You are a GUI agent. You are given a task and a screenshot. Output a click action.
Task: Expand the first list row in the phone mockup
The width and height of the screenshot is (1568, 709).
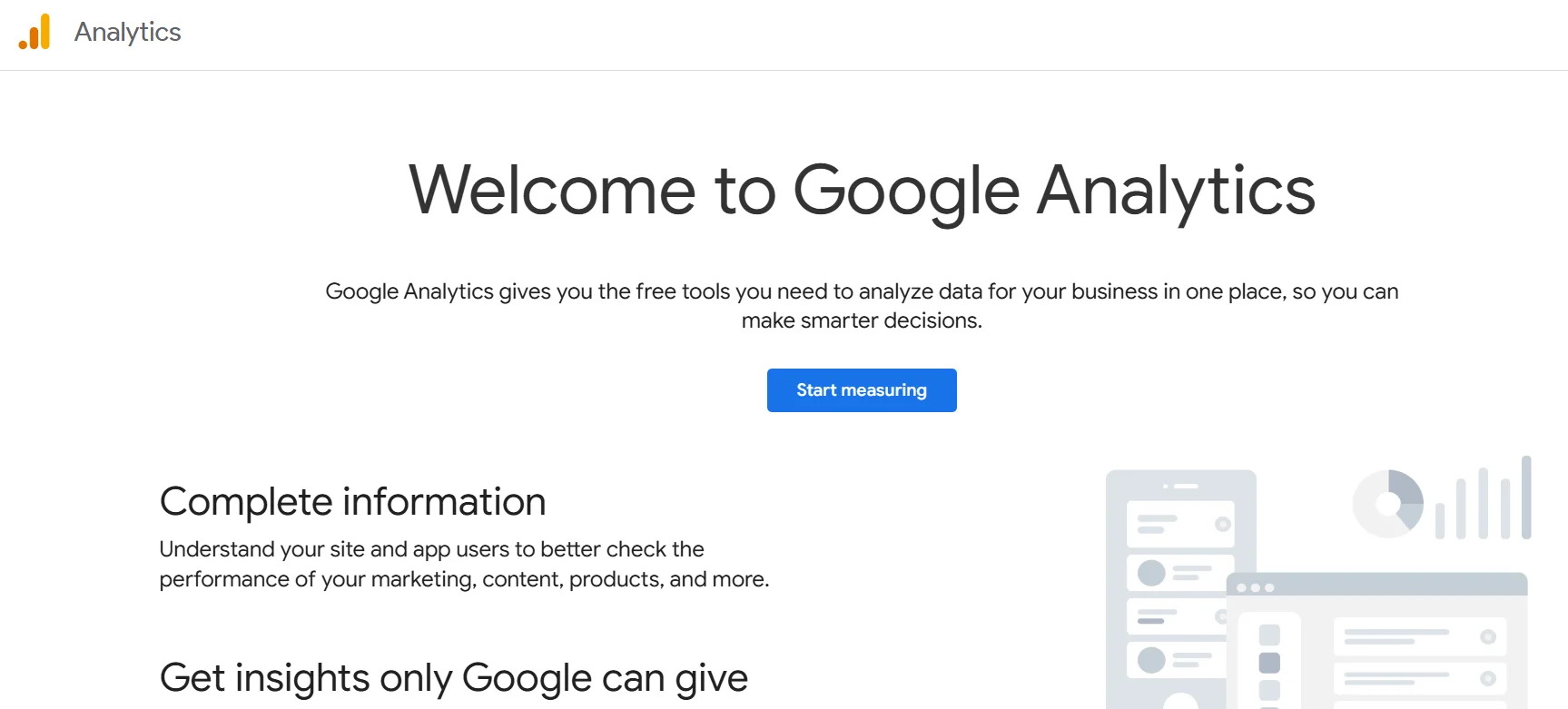pos(1180,523)
